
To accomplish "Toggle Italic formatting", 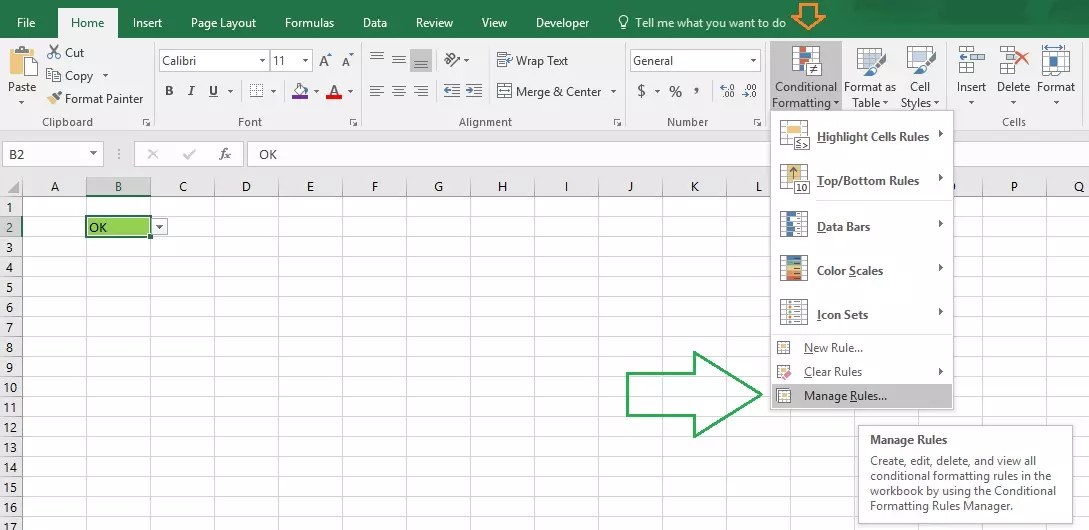I will tap(192, 92).
